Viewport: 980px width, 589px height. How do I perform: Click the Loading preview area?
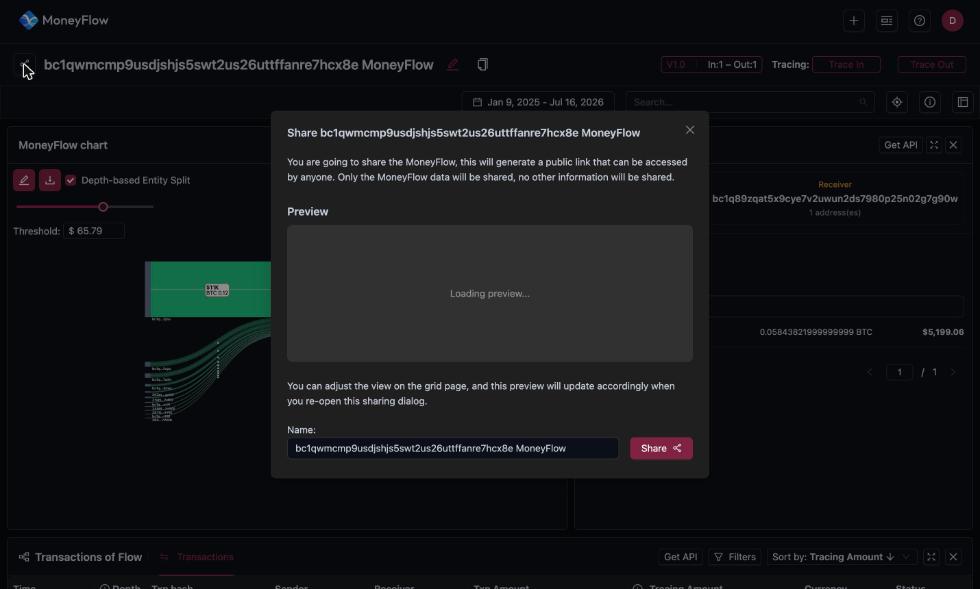tap(490, 293)
